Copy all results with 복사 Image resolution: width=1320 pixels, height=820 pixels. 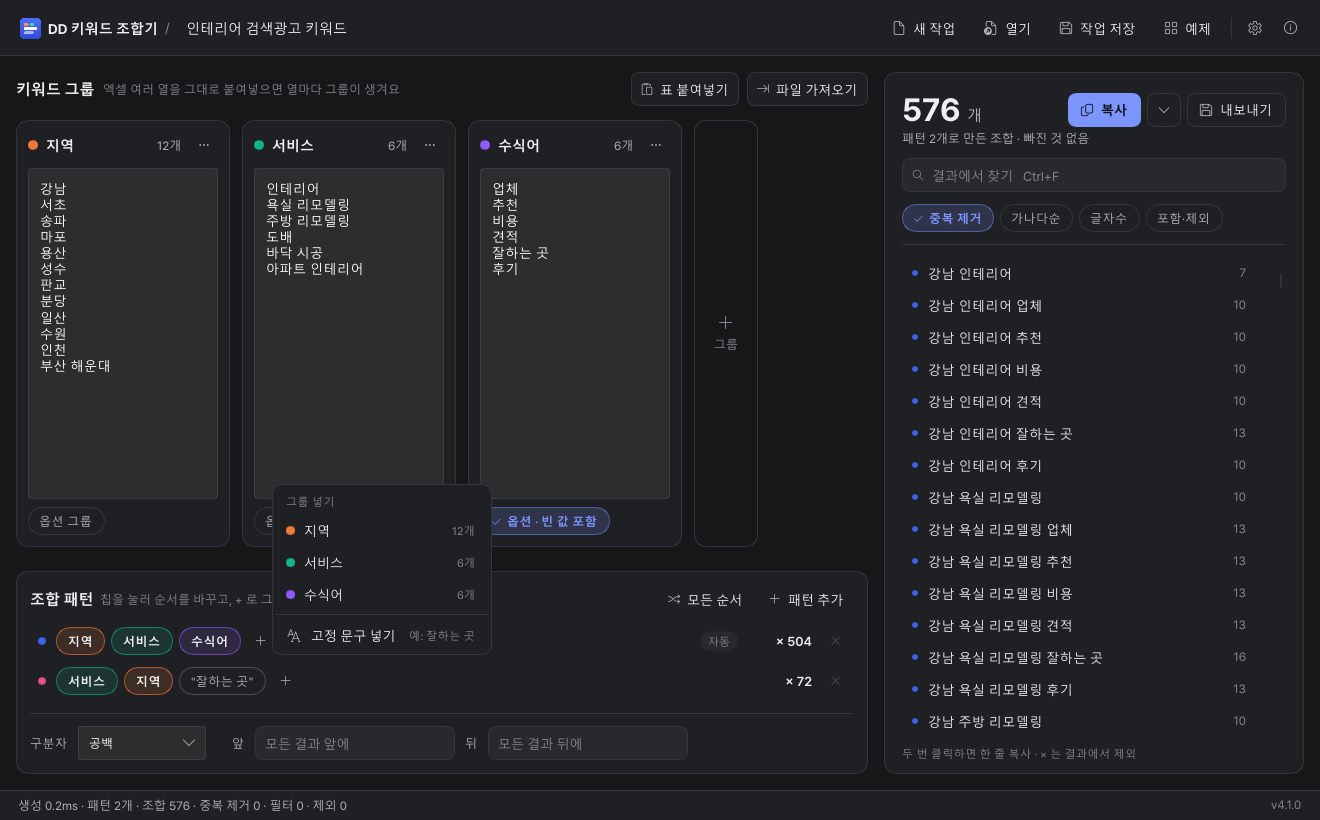[1104, 110]
